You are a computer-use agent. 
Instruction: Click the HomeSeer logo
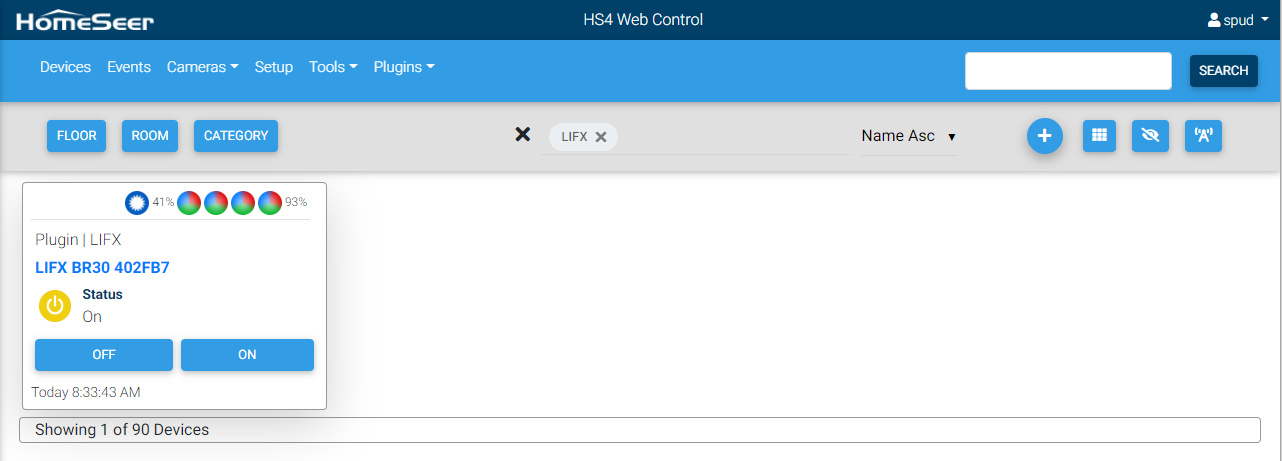click(x=85, y=21)
